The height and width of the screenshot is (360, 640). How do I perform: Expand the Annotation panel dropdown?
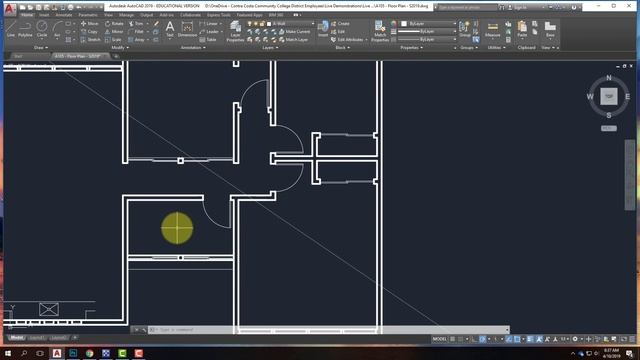click(x=193, y=48)
